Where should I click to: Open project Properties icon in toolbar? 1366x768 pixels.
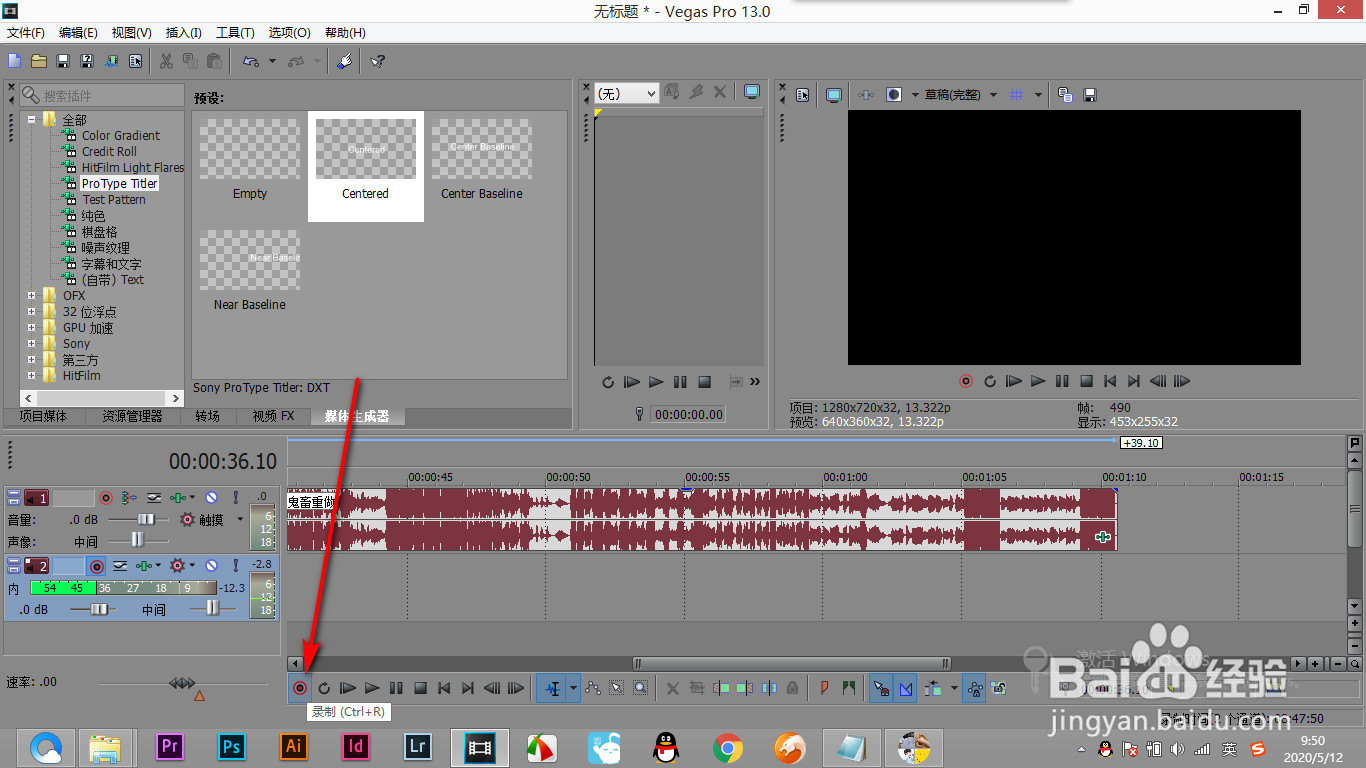[x=135, y=61]
